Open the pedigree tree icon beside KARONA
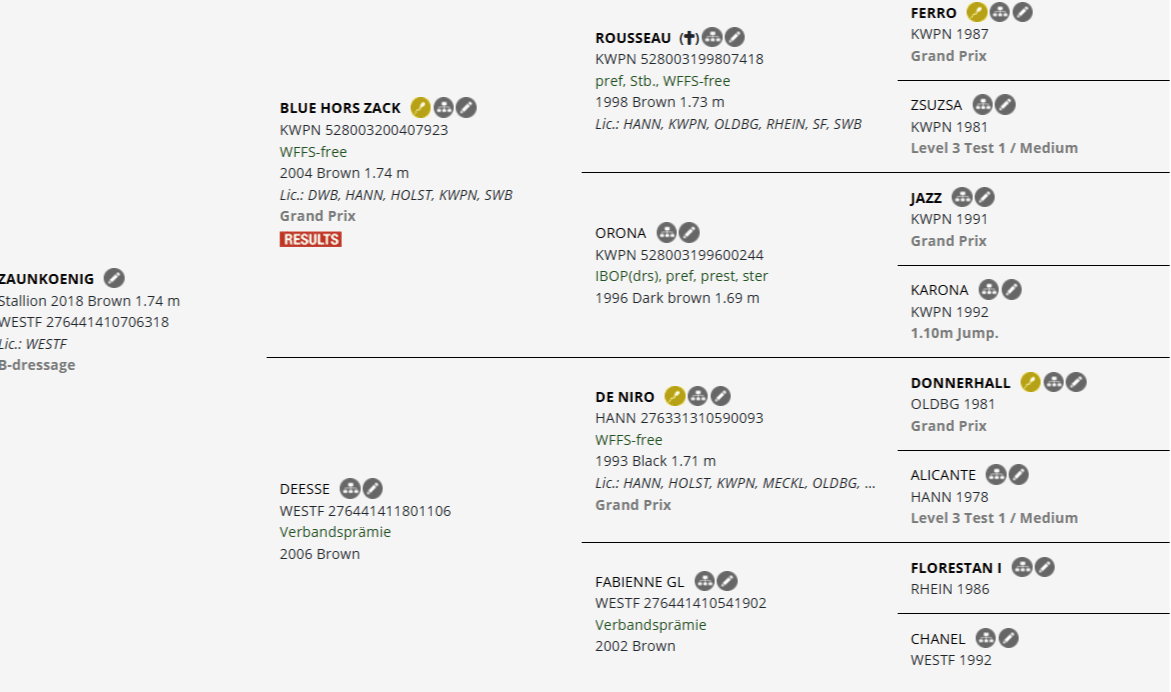Viewport: 1171px width, 692px height. click(x=988, y=289)
